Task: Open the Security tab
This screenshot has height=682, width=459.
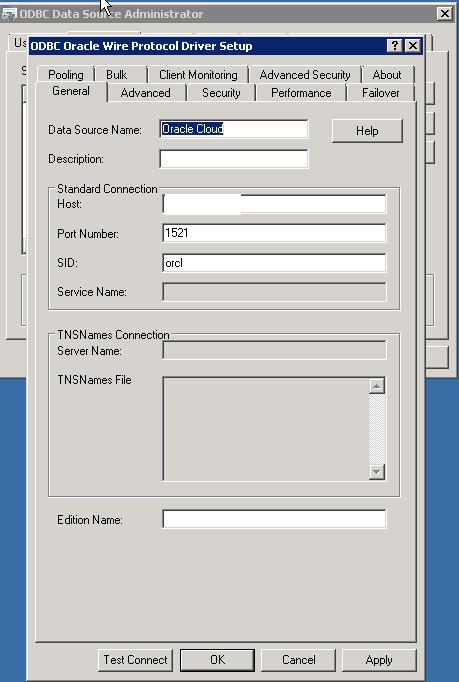Action: [x=221, y=93]
